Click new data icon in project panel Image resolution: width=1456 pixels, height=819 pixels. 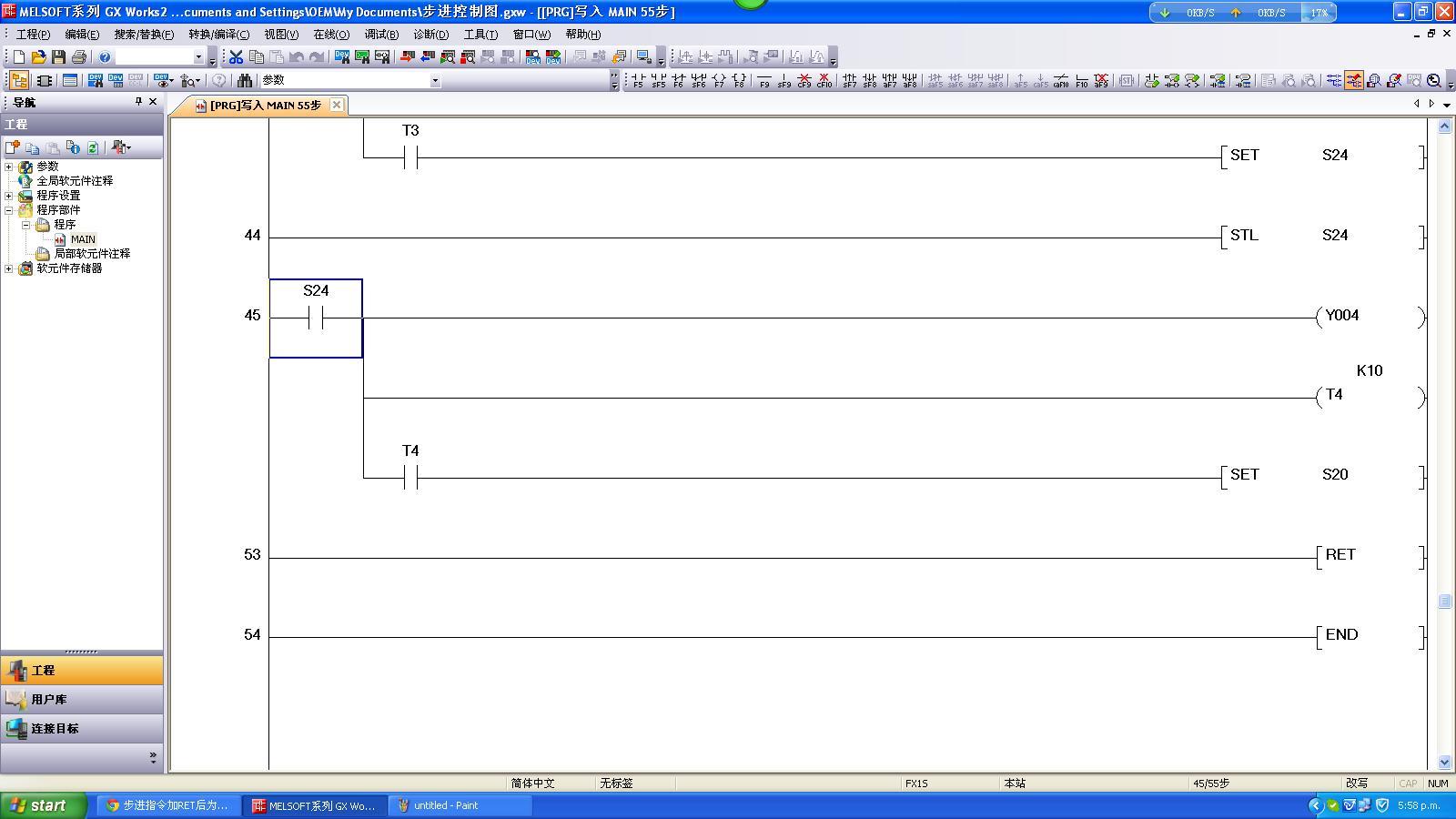click(x=12, y=147)
